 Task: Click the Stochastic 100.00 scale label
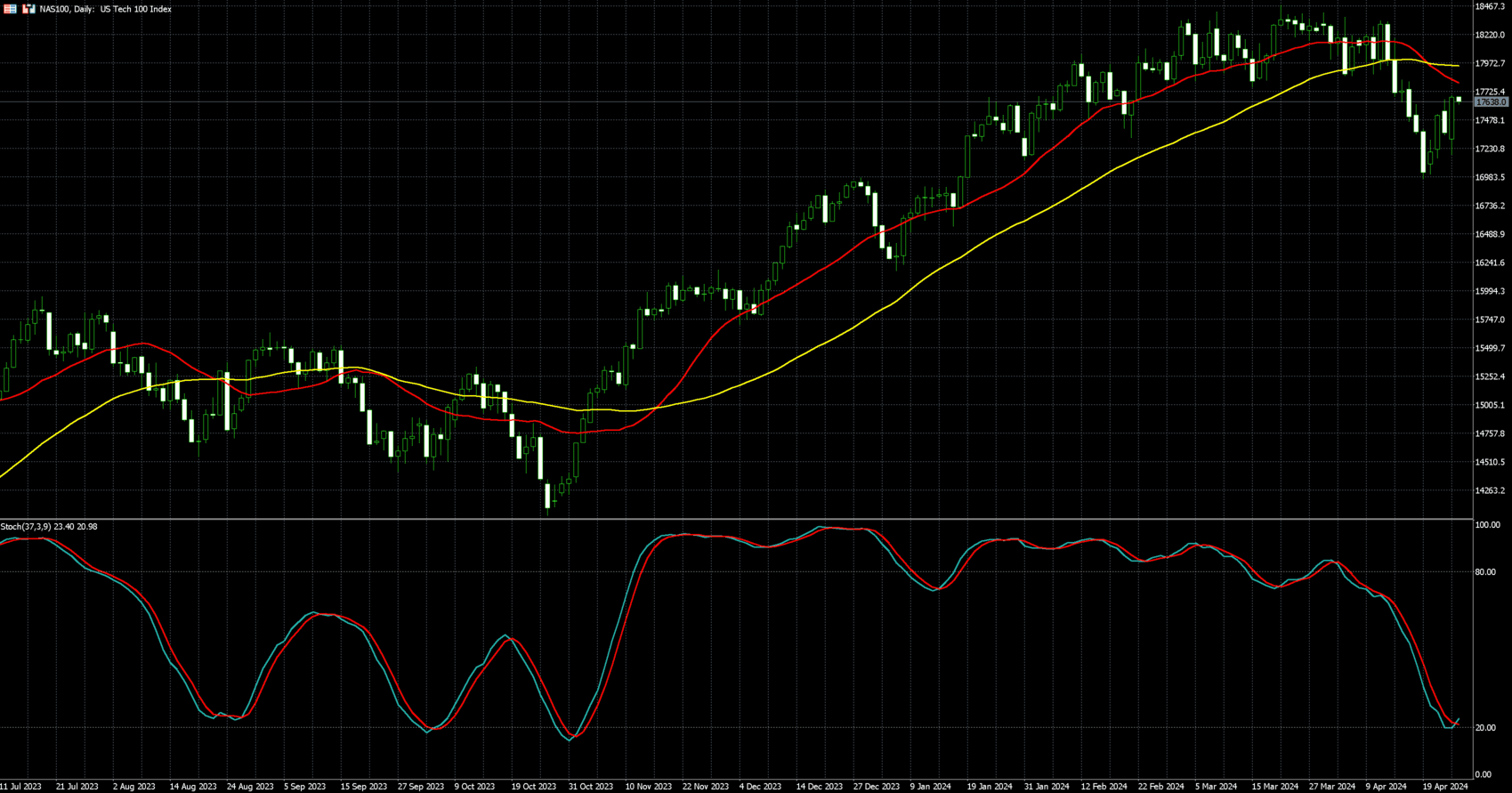(x=1487, y=525)
